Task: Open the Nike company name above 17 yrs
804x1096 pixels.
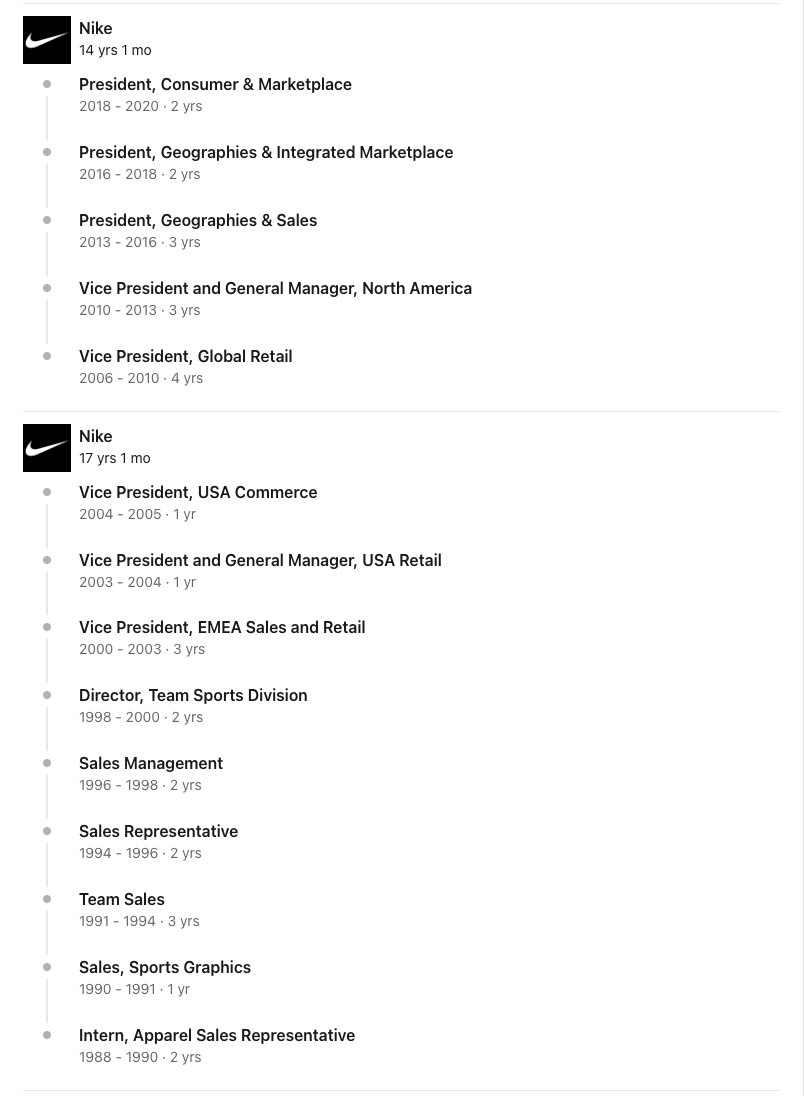Action: click(x=96, y=437)
